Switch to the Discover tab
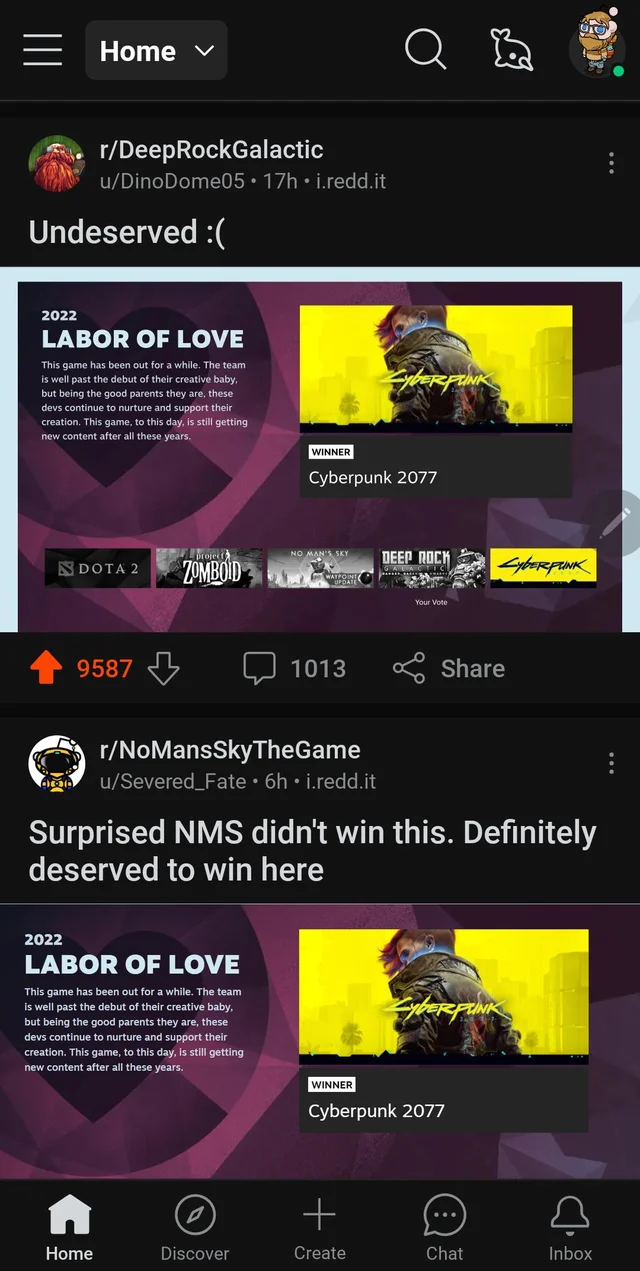 [195, 1229]
